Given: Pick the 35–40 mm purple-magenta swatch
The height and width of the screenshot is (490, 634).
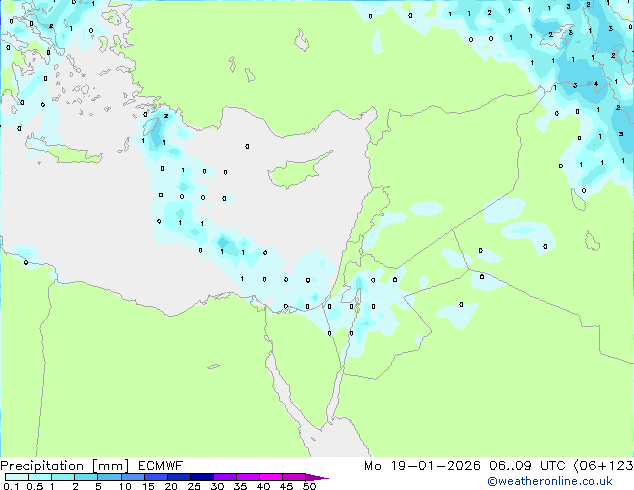Looking at the screenshot, I should click(x=247, y=477).
